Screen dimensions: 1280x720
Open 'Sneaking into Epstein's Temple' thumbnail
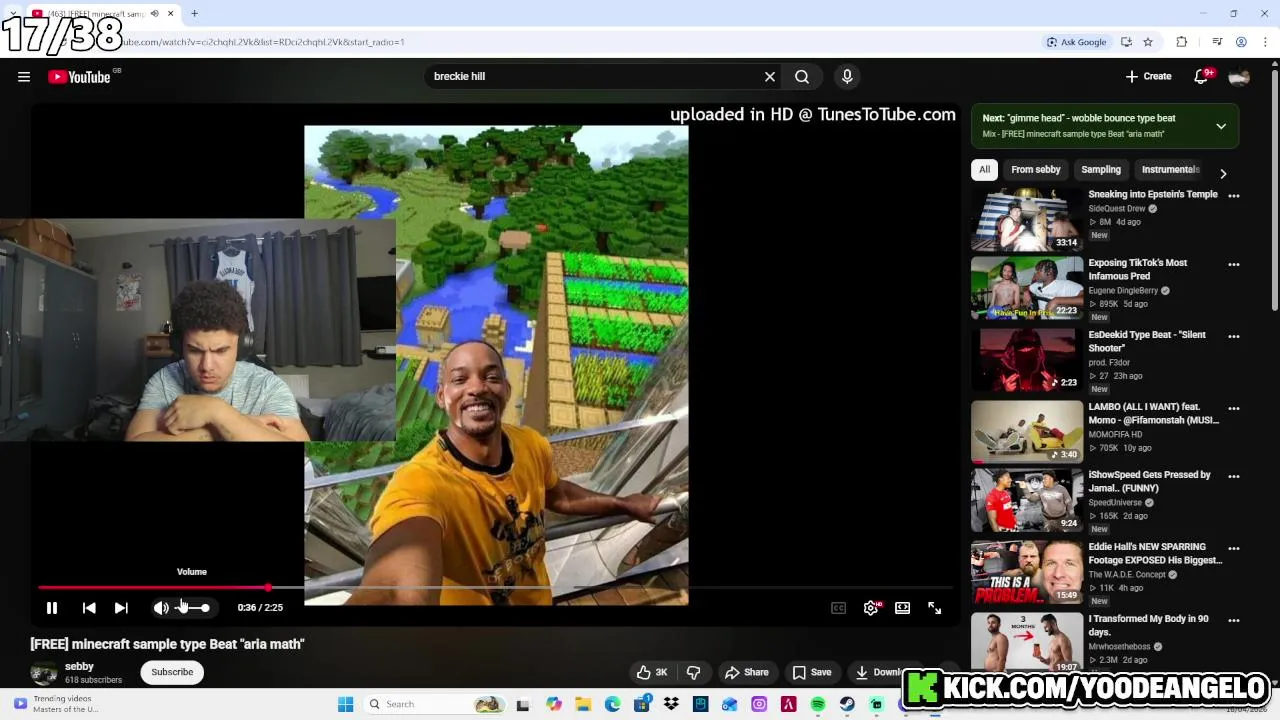(x=1027, y=220)
